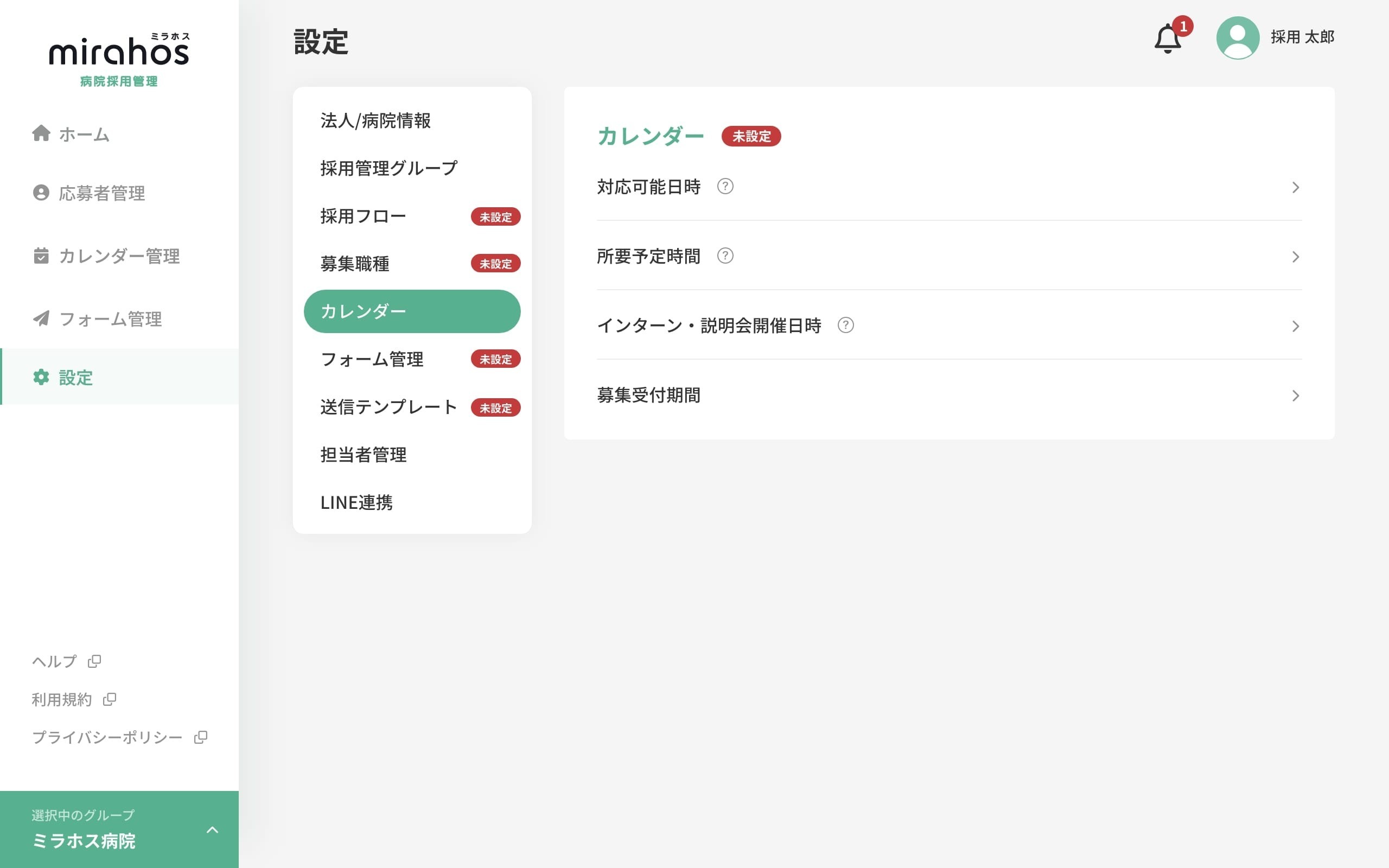1389x868 pixels.
Task: Click the calendar icon for カレンダー管理
Action: 41,256
